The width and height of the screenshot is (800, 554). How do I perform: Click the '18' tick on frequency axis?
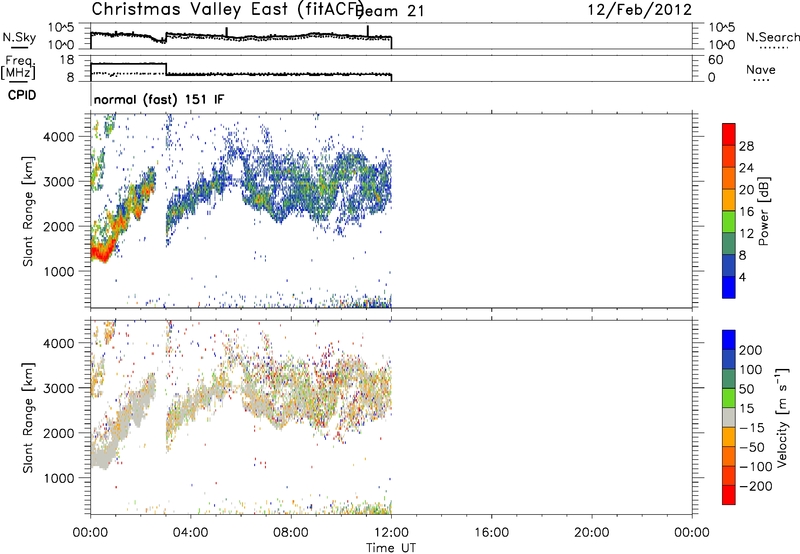67,60
